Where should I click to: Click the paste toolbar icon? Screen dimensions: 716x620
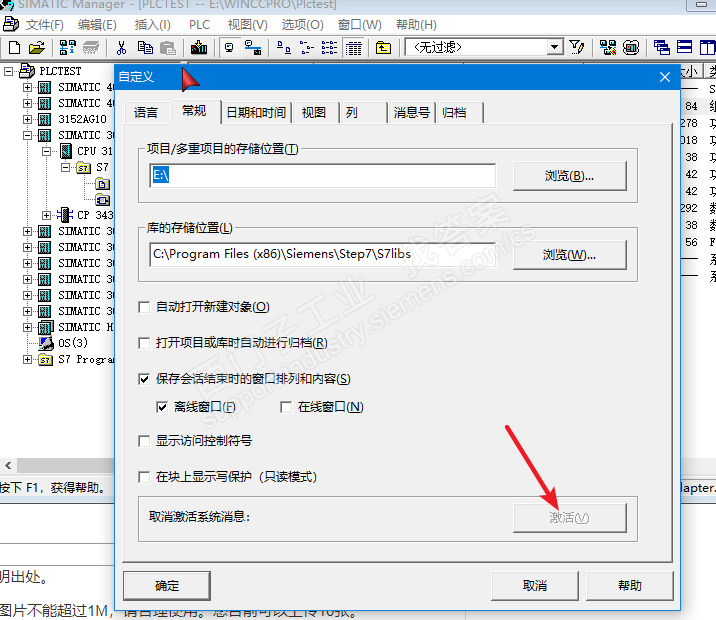point(168,47)
